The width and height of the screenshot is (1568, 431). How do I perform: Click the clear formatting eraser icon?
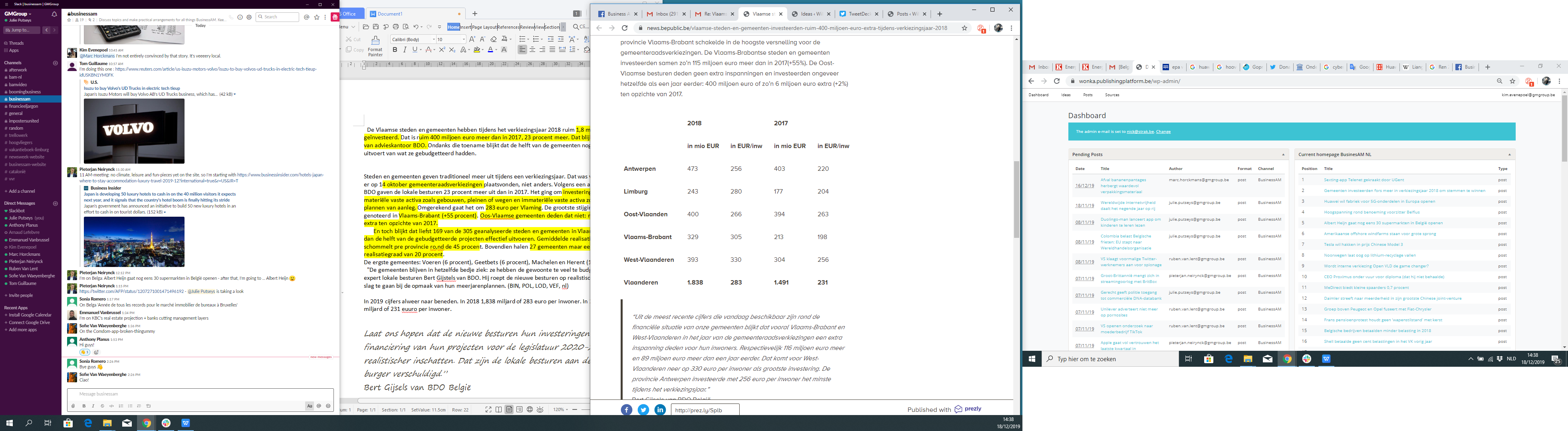(494, 39)
